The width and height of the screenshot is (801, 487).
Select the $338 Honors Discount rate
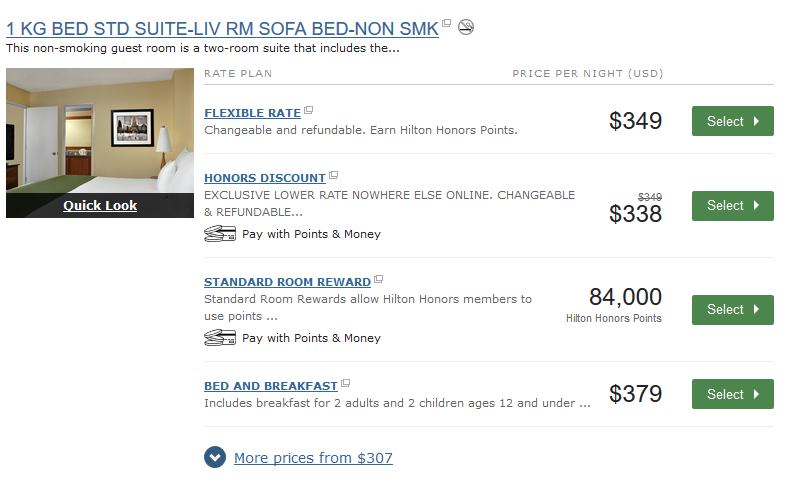point(732,205)
